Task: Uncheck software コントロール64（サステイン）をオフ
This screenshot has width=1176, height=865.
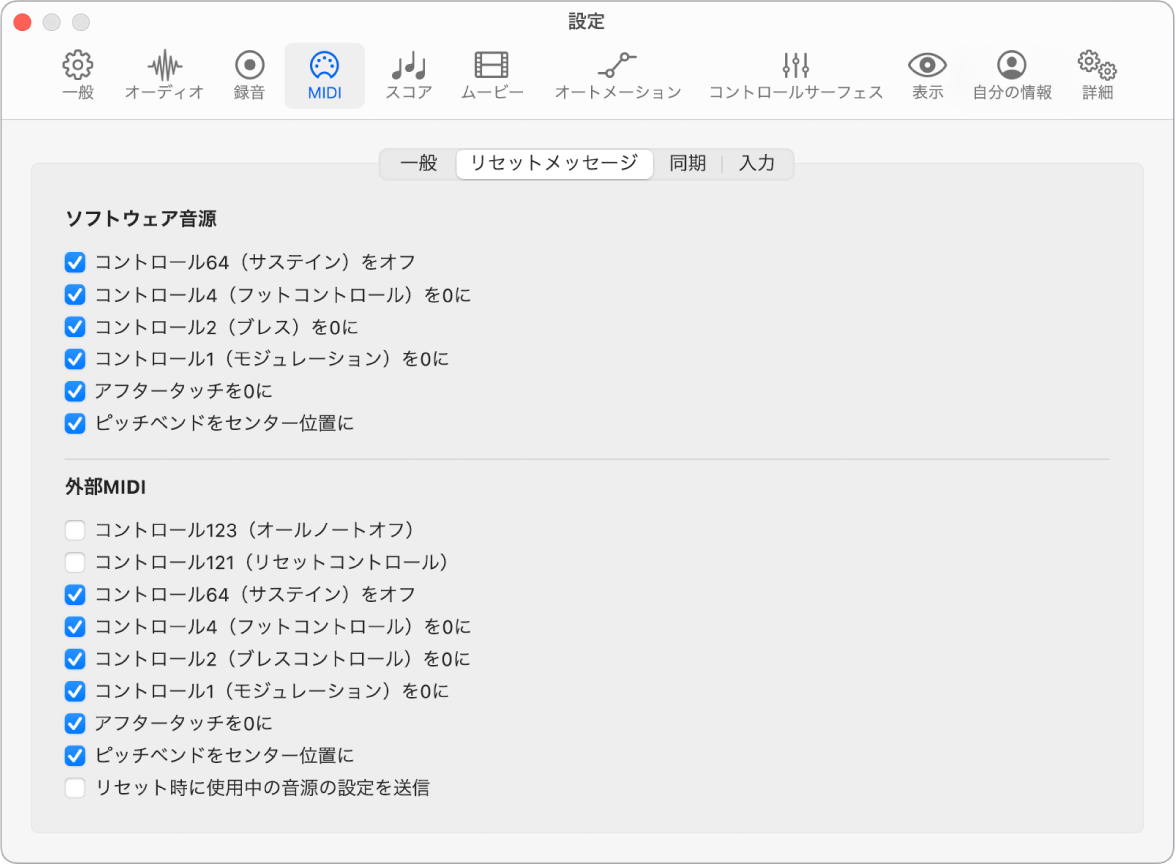Action: [x=75, y=263]
